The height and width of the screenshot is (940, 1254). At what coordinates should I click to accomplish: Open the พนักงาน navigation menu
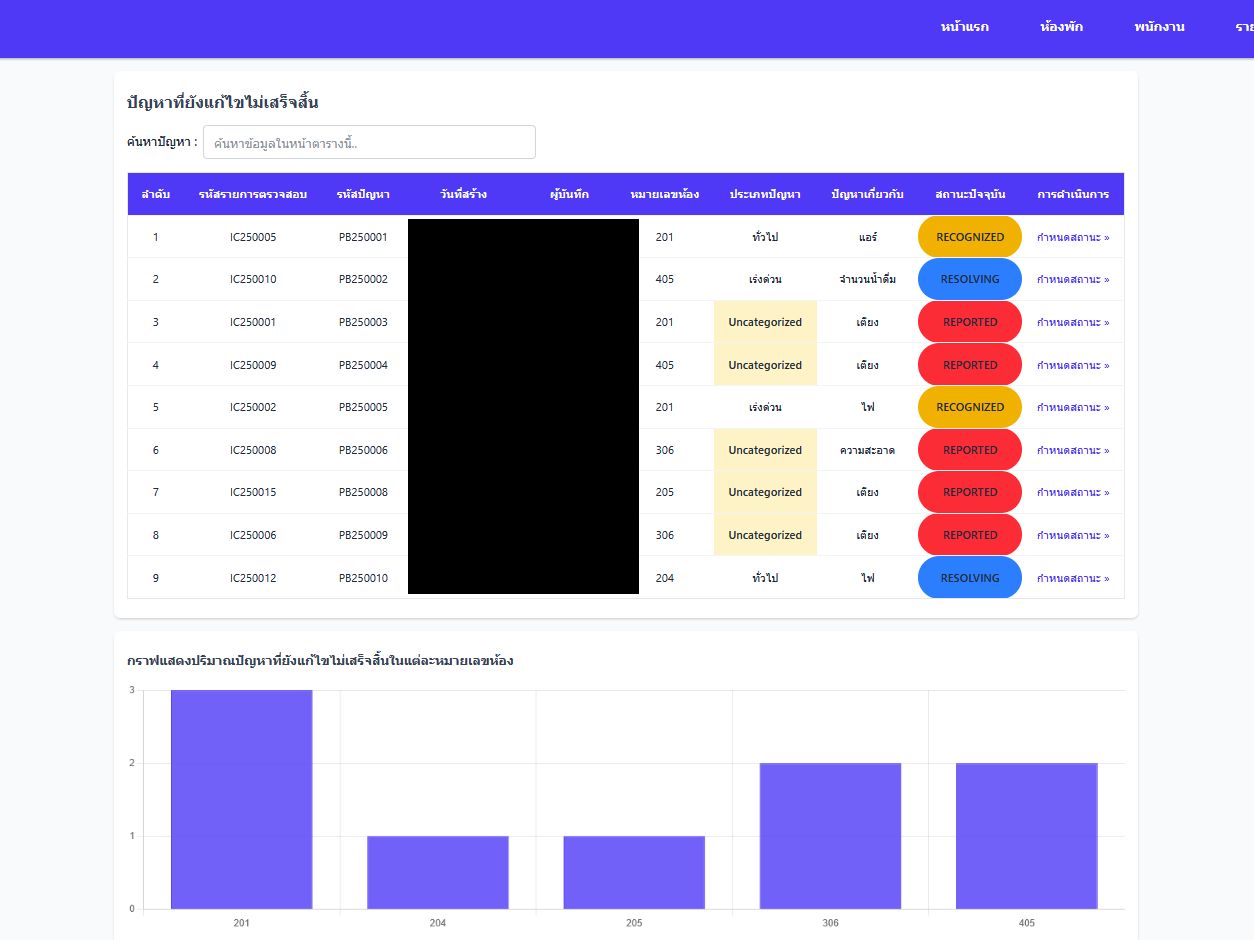1159,27
